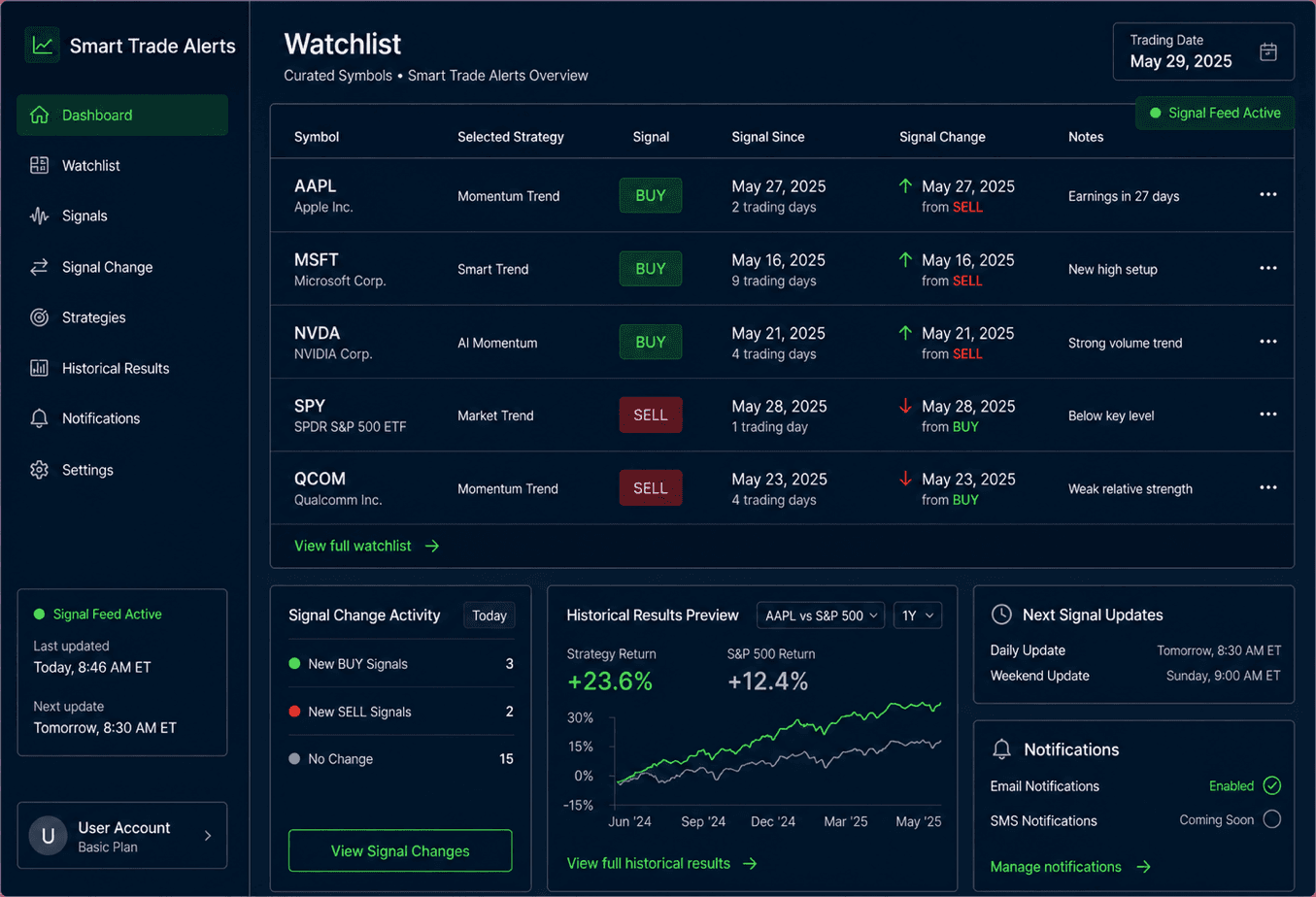Click the 'Smart Trend' strategy cell
The image size is (1316, 897).
pyautogui.click(x=493, y=269)
